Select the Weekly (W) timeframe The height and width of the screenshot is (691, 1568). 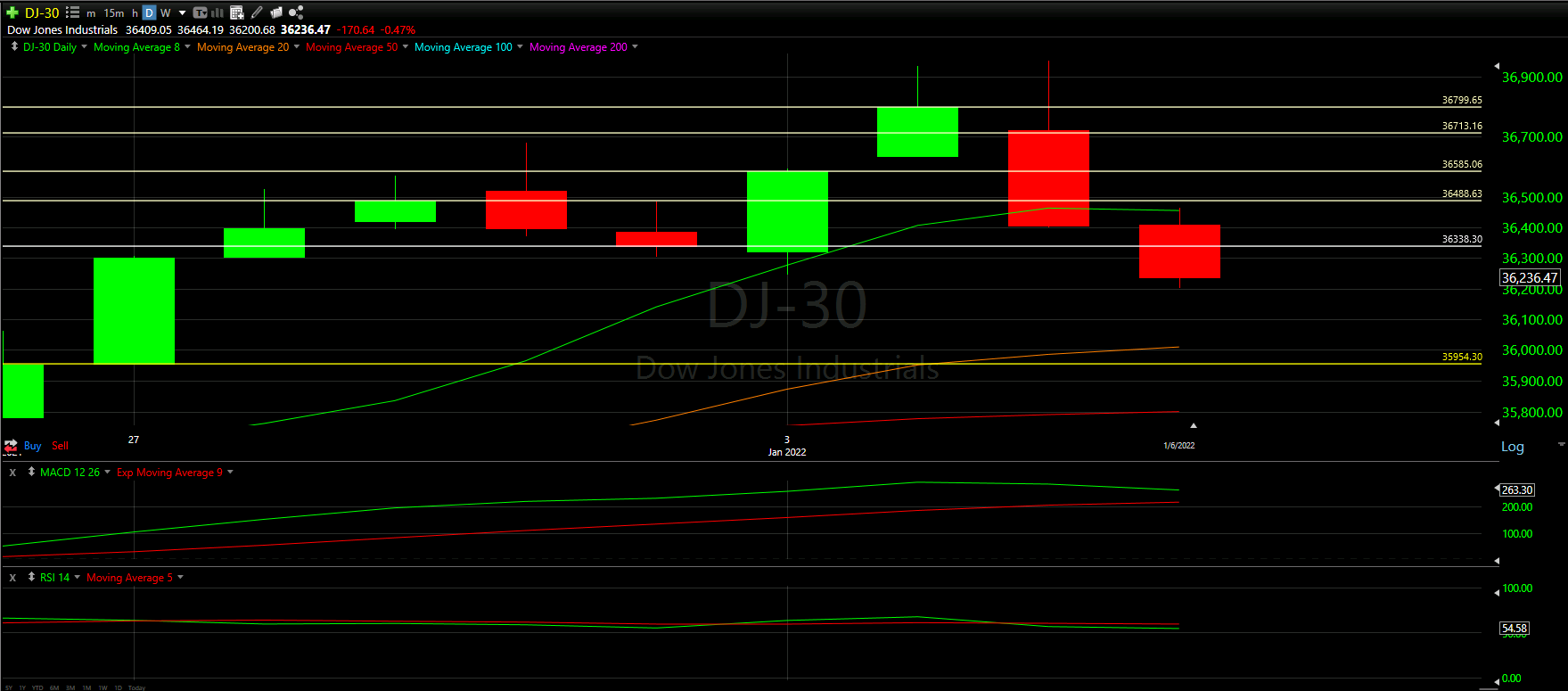(x=165, y=13)
